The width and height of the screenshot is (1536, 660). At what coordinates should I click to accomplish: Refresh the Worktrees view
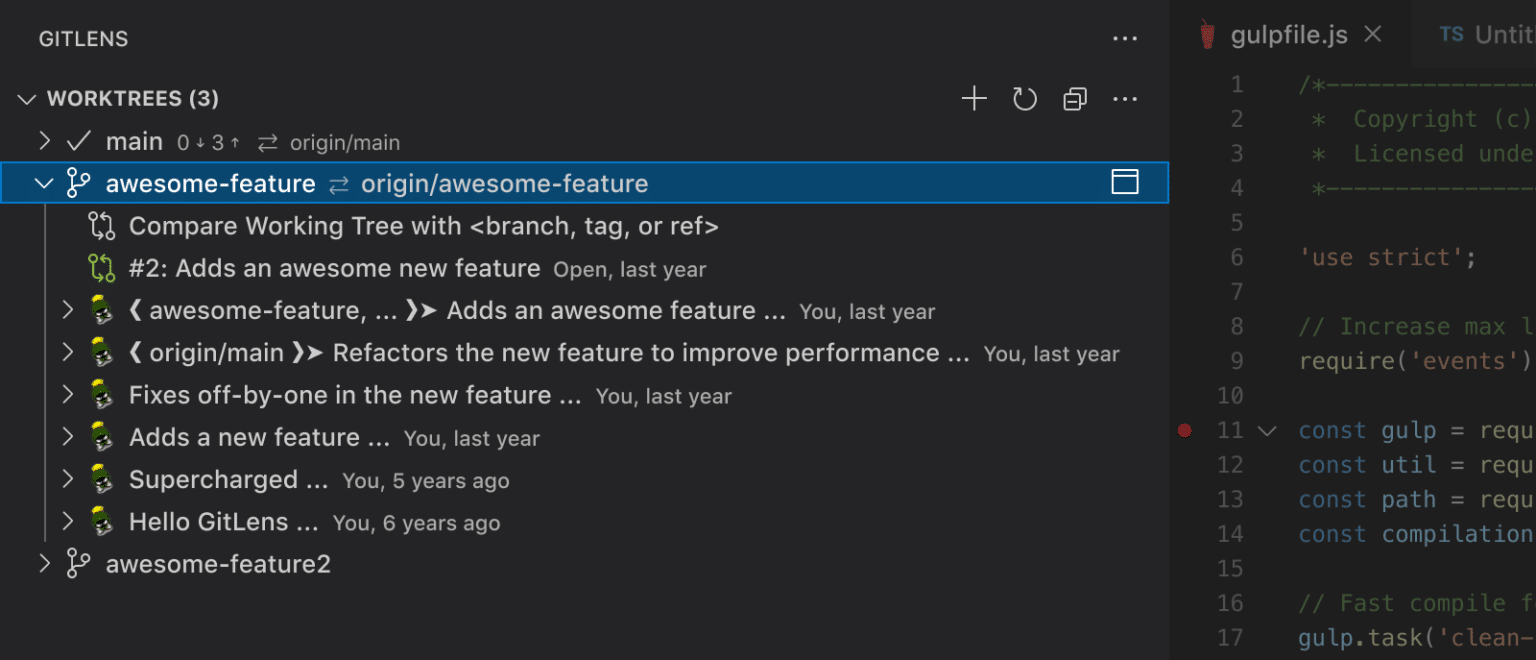point(1024,98)
